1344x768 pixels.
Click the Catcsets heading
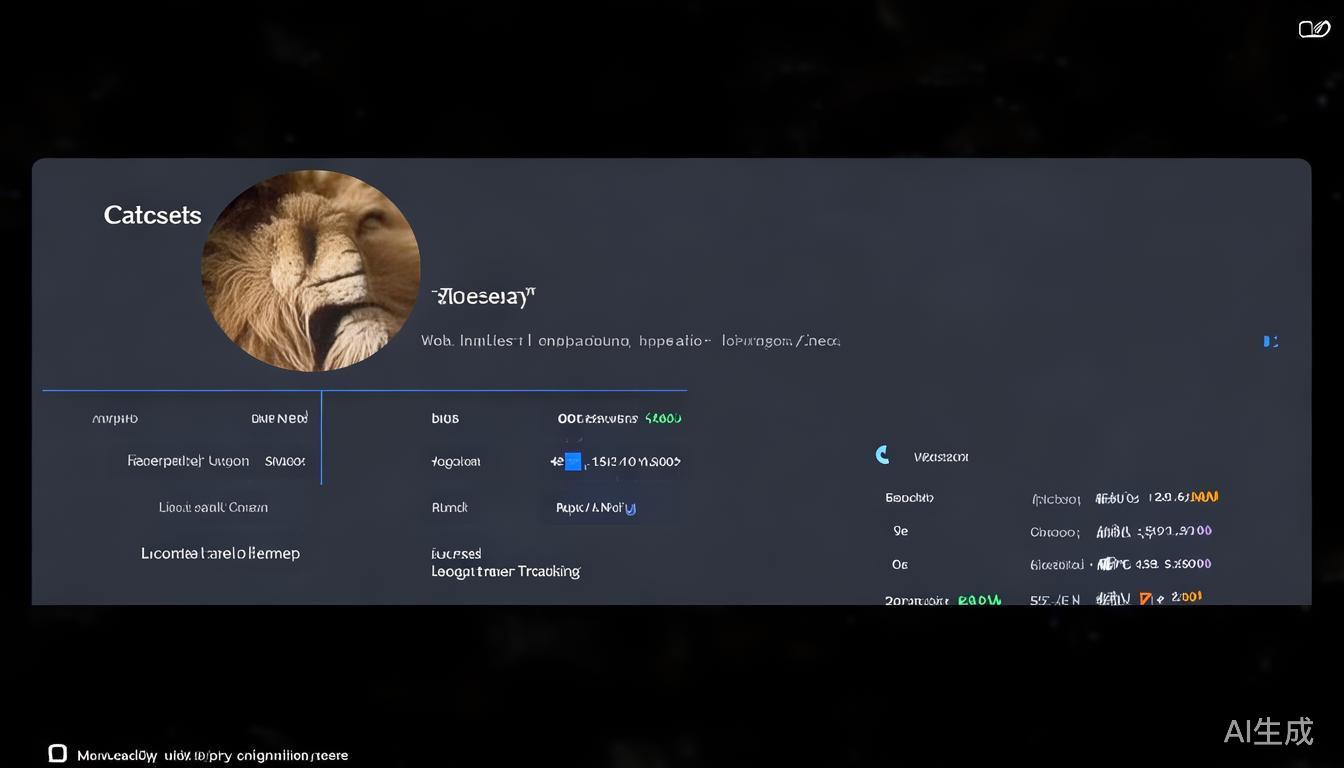pyautogui.click(x=152, y=215)
